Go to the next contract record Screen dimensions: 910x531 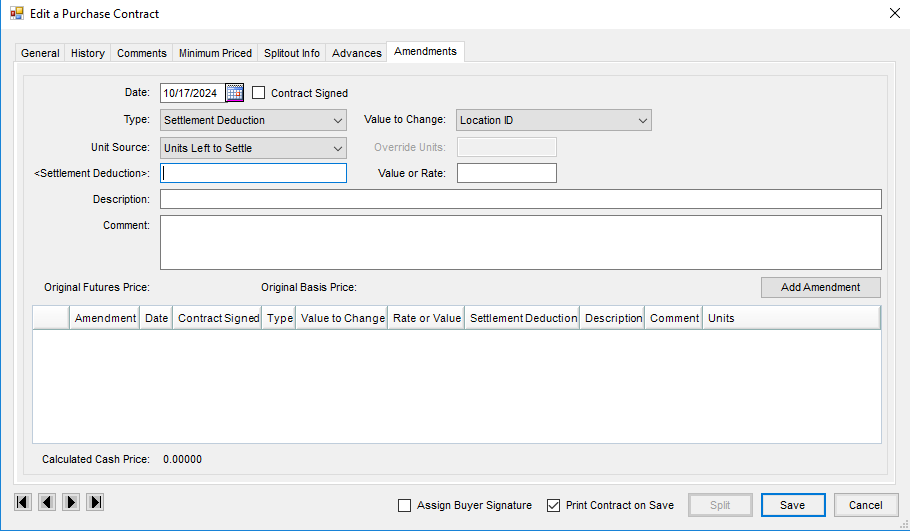[71, 502]
